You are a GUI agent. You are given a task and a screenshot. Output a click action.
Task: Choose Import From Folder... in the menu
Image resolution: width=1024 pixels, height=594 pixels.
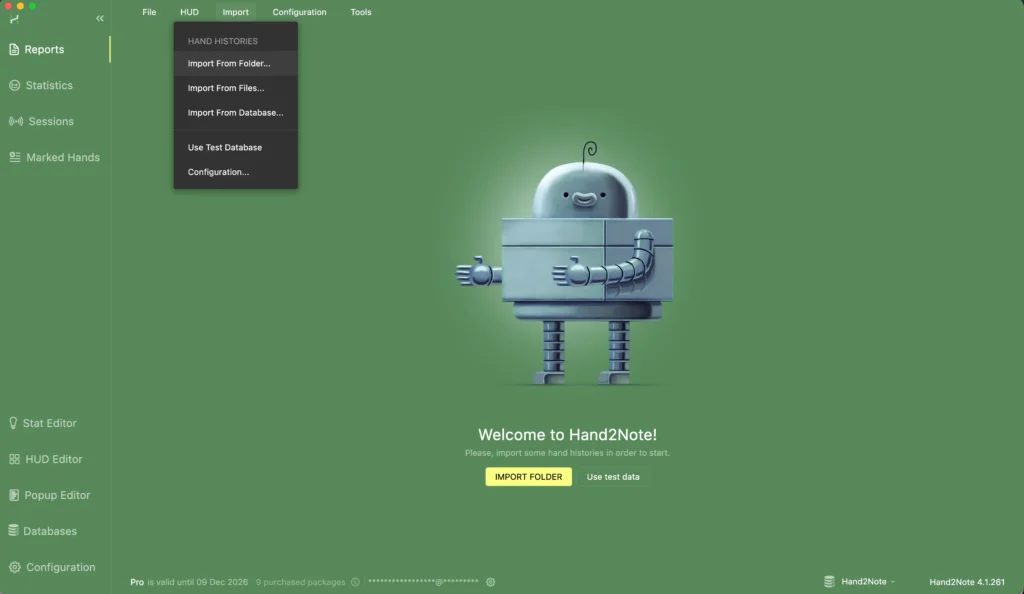236,63
